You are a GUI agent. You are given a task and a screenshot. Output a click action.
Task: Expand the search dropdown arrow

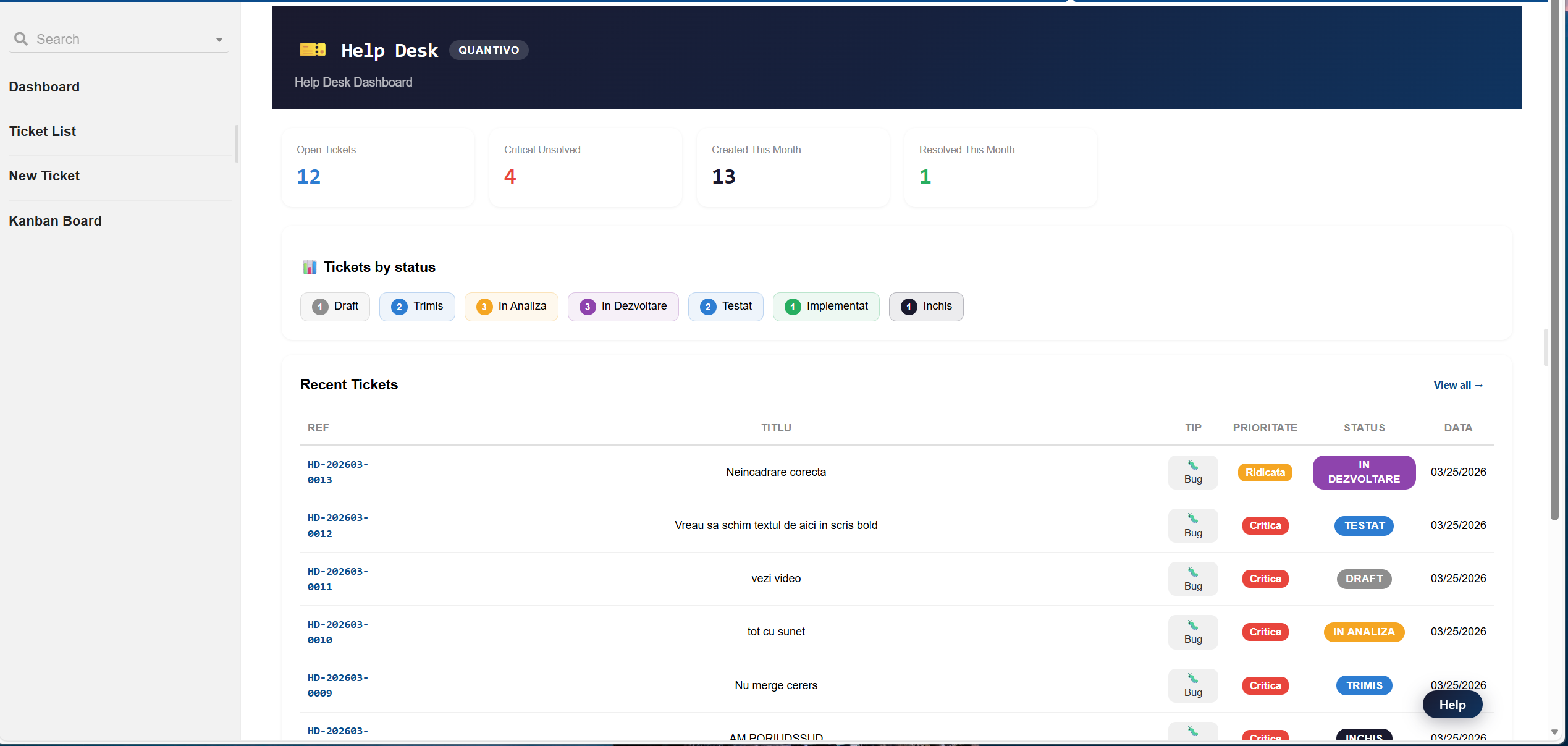tap(219, 40)
